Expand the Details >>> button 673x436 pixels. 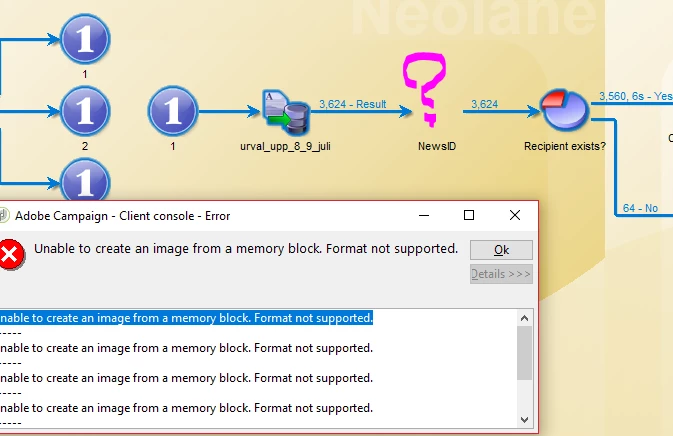tap(501, 274)
